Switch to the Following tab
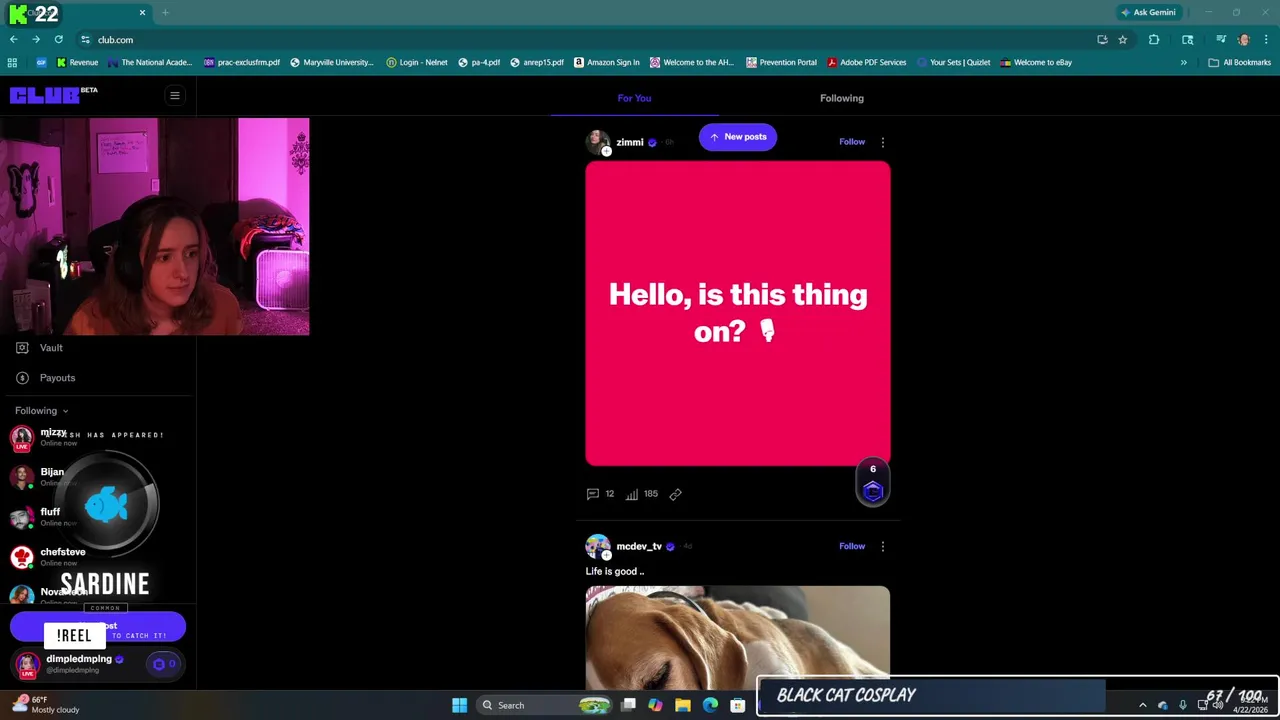 842,98
